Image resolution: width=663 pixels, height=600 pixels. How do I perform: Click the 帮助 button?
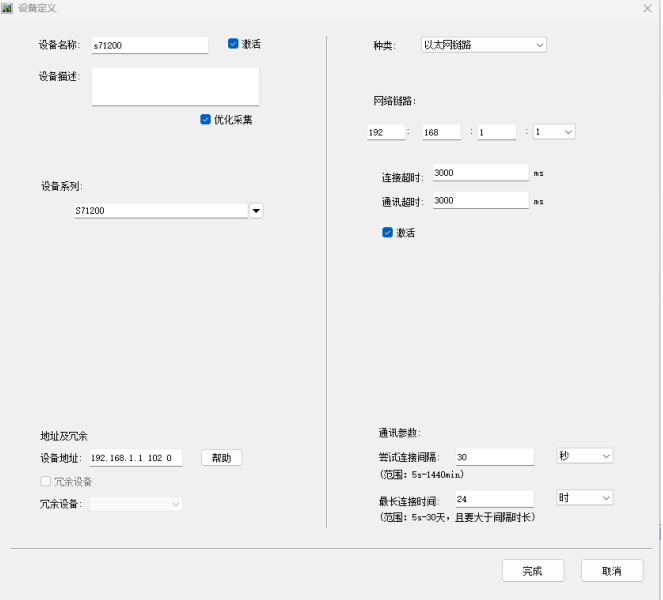coord(221,458)
